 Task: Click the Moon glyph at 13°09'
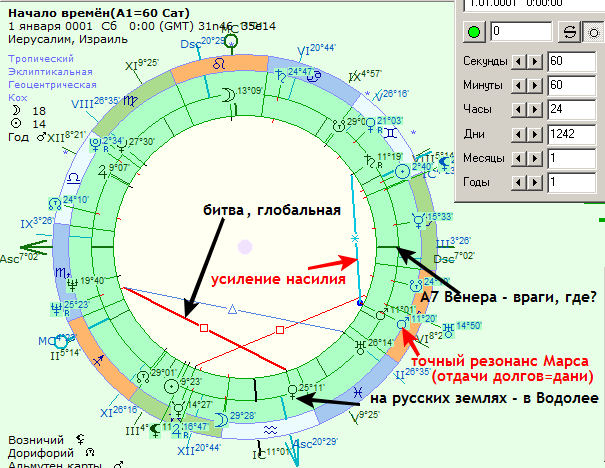(228, 95)
